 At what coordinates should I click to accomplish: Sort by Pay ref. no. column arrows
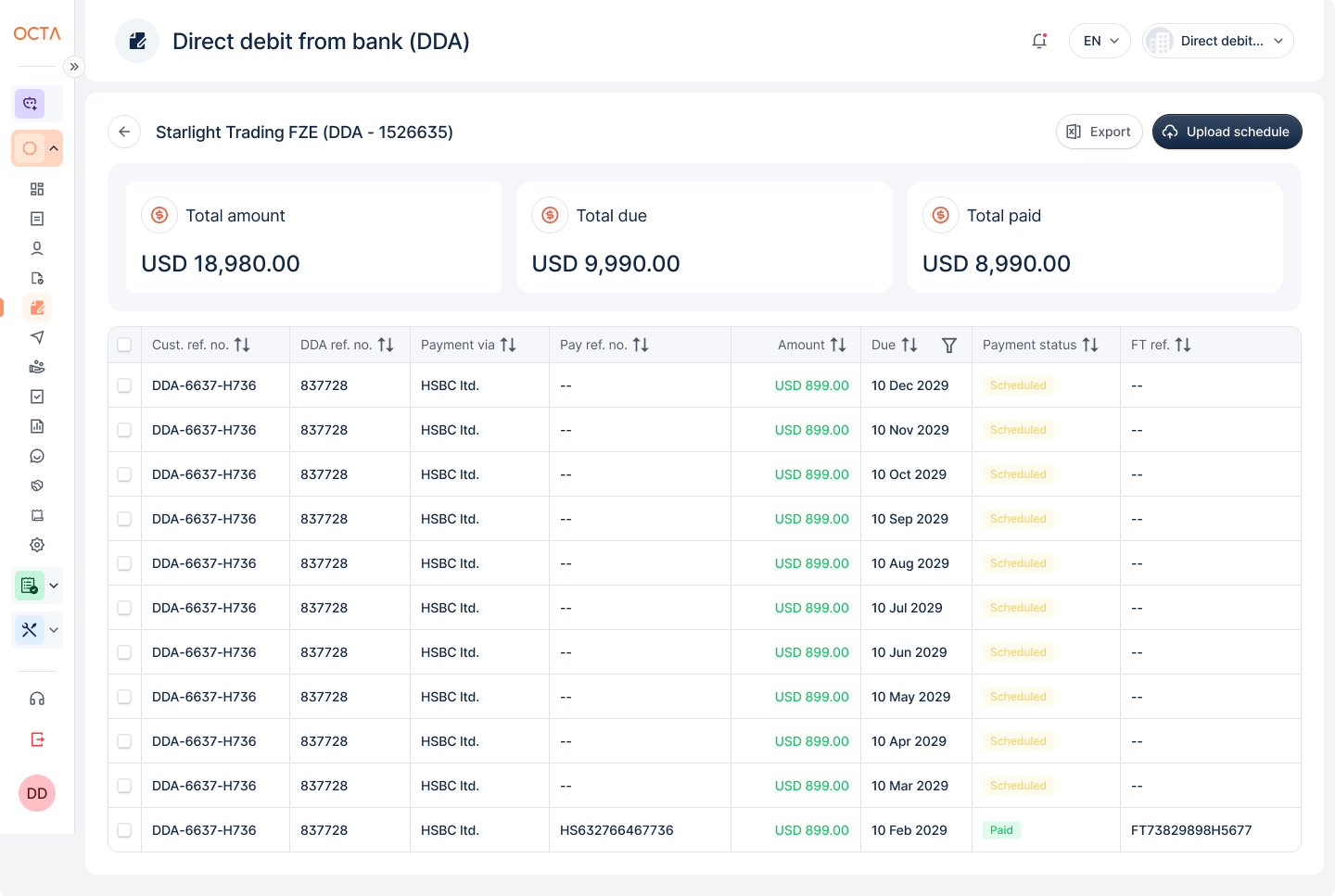[x=641, y=345]
